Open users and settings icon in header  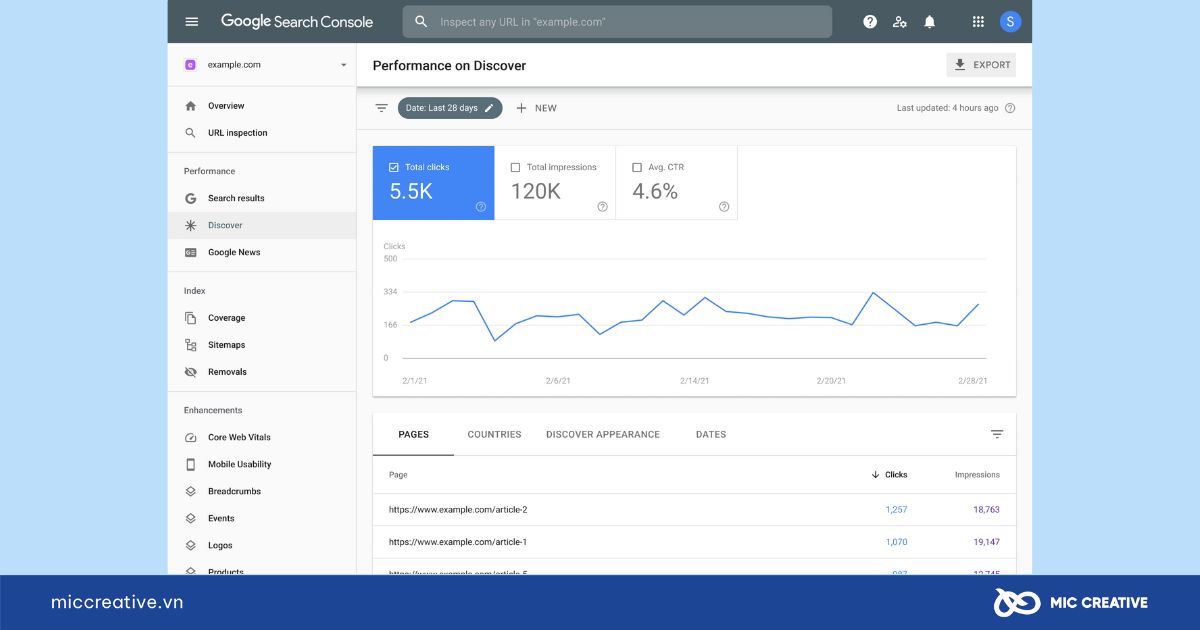pos(900,21)
